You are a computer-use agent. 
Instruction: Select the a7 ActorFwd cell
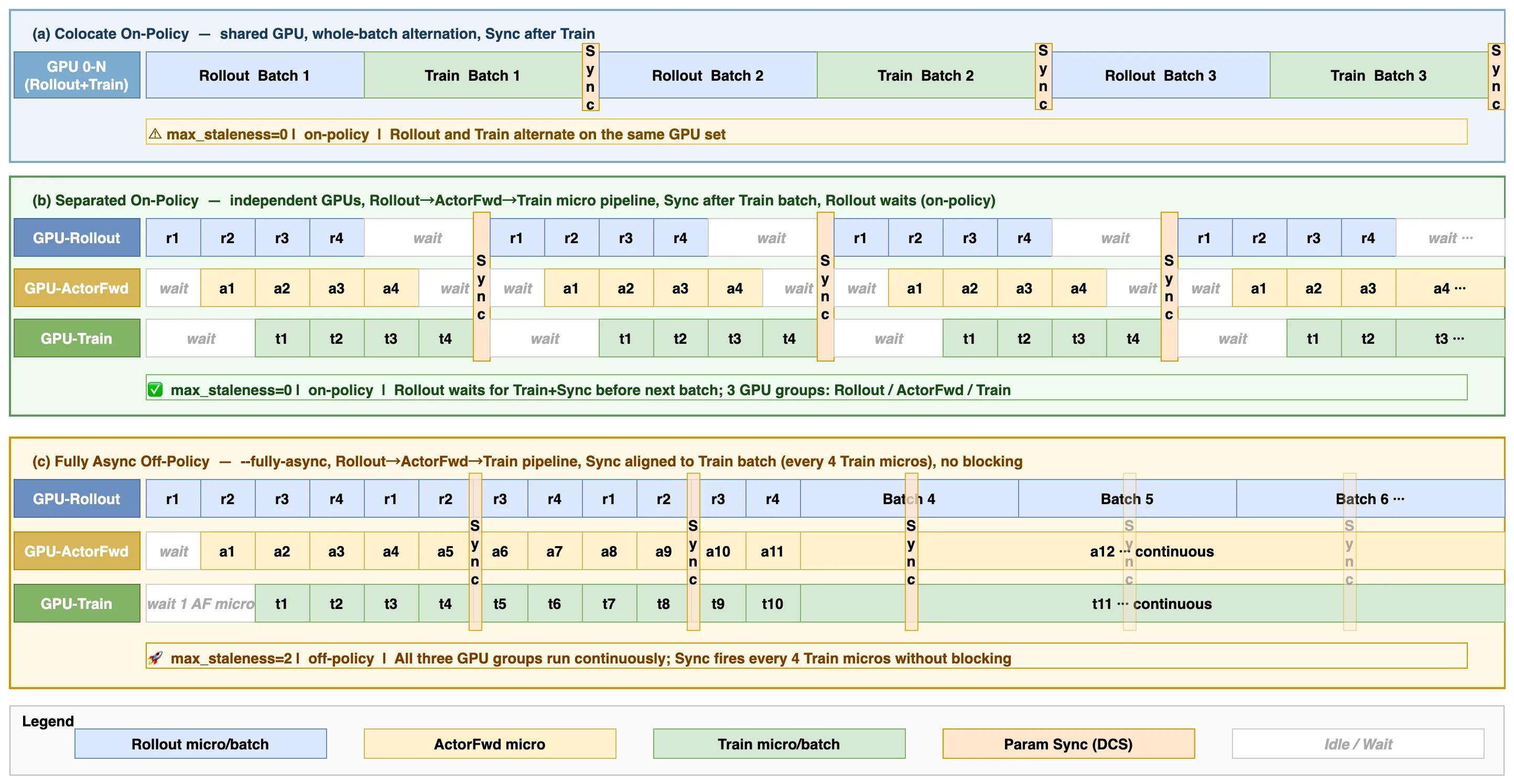(555, 551)
